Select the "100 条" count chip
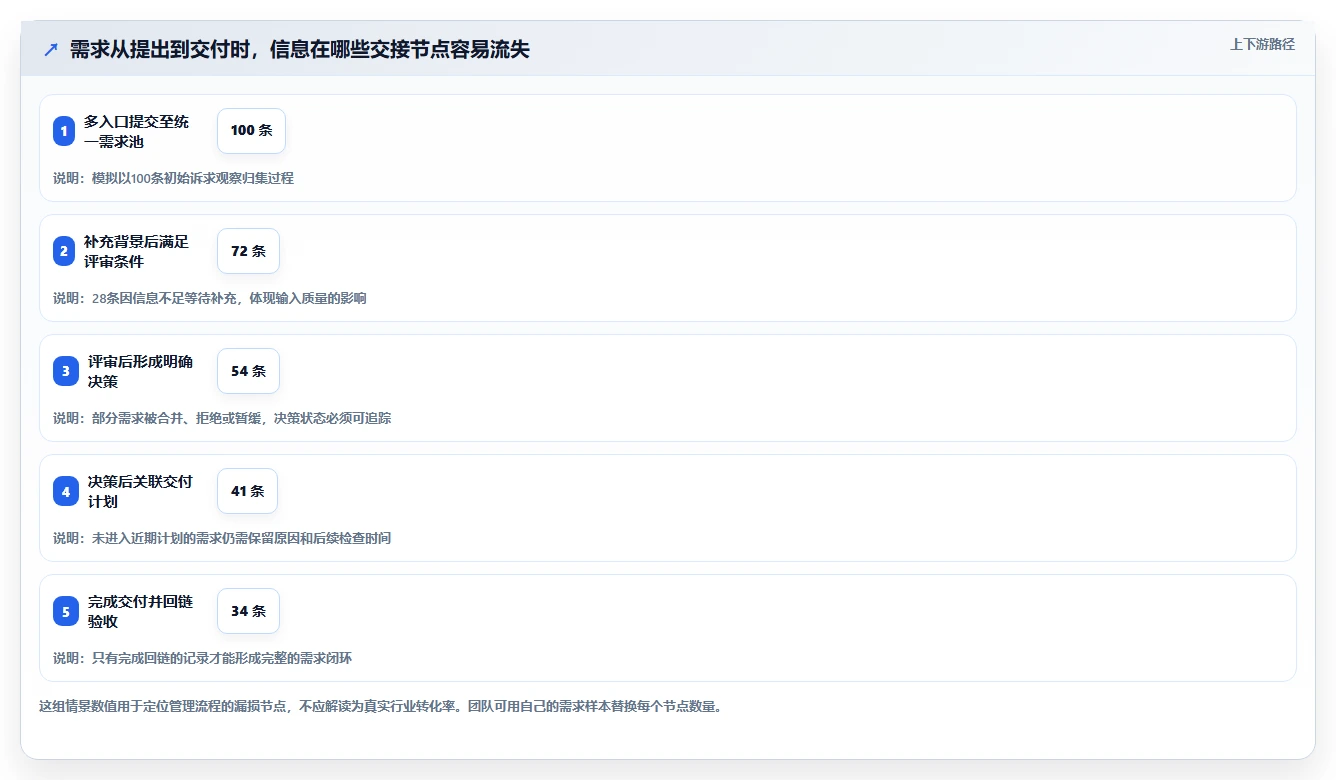Image resolution: width=1336 pixels, height=780 pixels. click(251, 131)
